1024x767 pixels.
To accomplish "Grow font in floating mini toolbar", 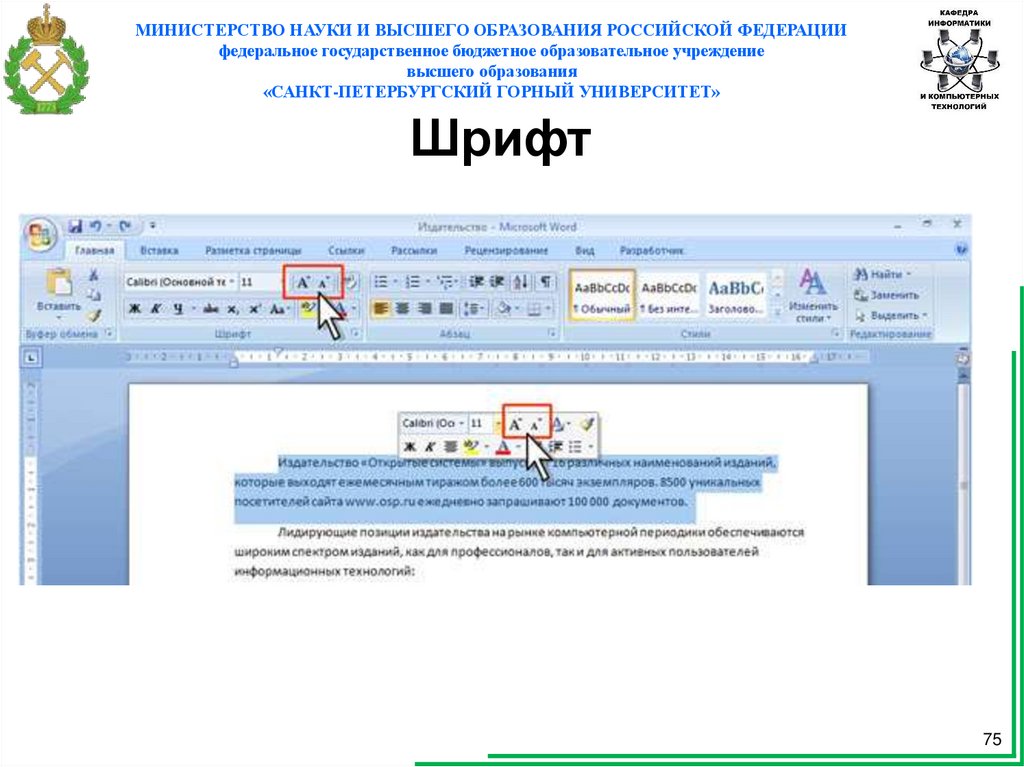I will point(516,425).
